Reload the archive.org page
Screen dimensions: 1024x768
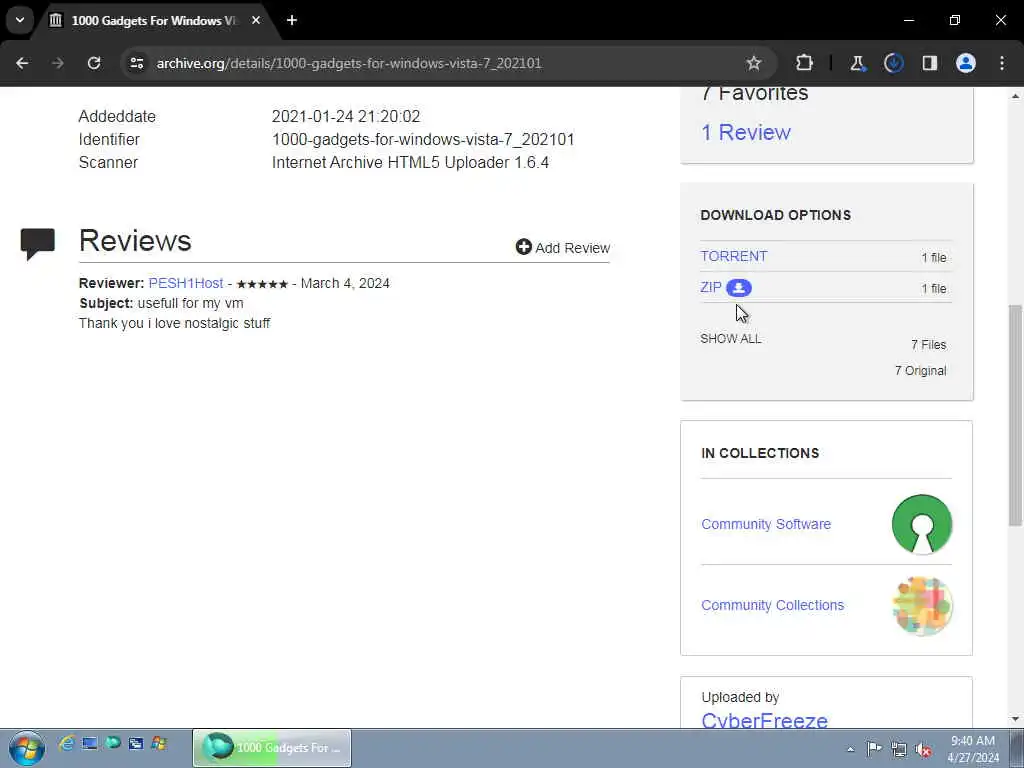pyautogui.click(x=94, y=63)
